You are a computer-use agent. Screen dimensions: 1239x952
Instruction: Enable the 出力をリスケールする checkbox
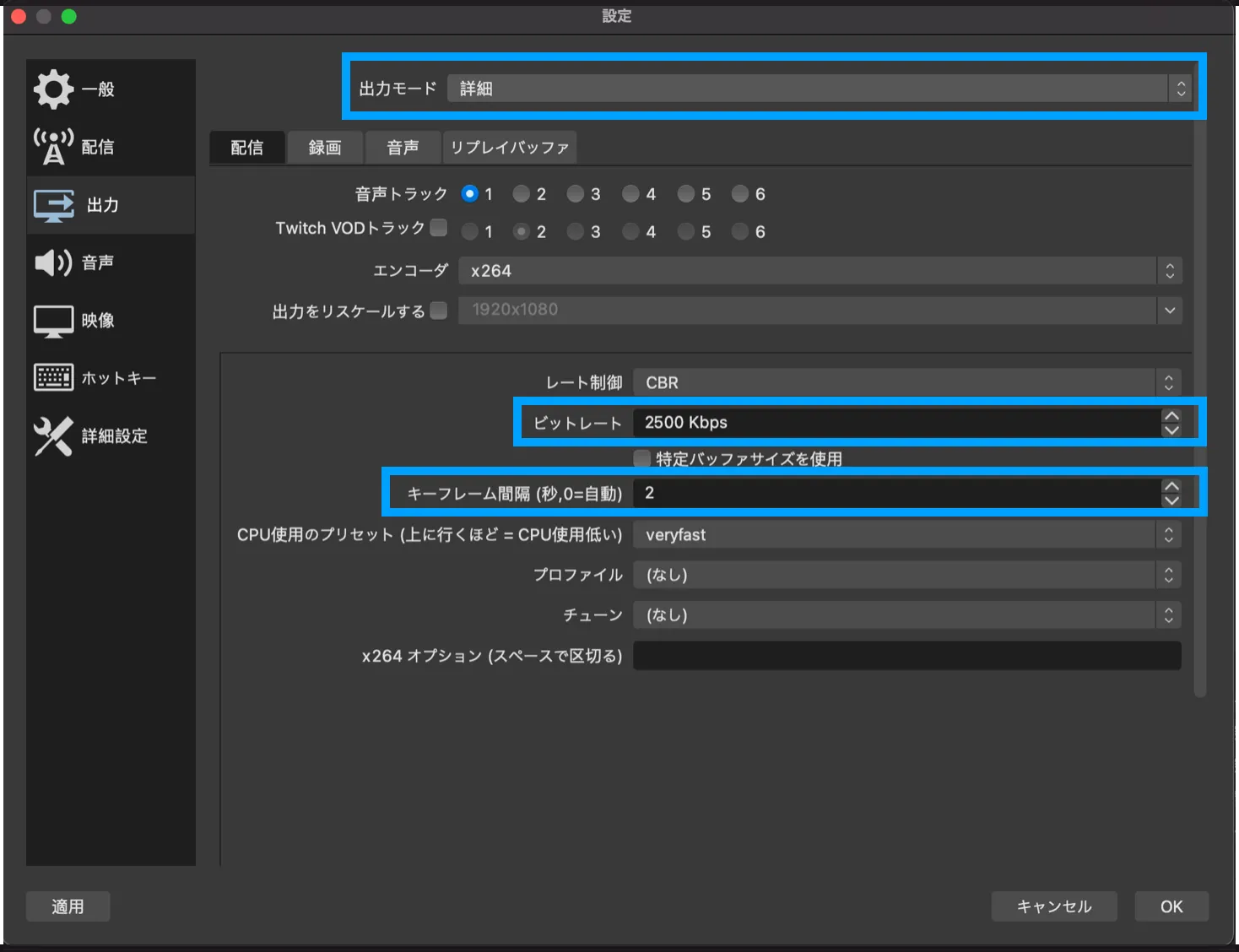point(439,311)
